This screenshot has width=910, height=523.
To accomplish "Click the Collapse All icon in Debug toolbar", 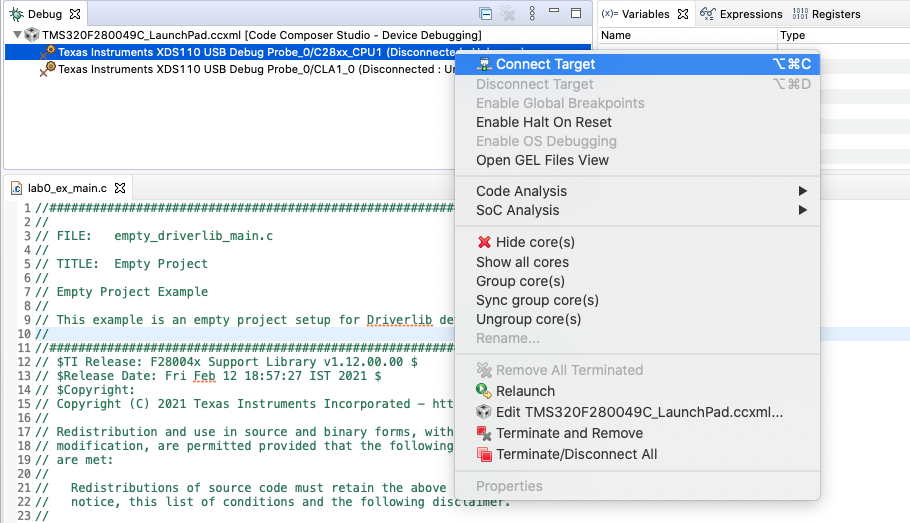I will pyautogui.click(x=485, y=14).
